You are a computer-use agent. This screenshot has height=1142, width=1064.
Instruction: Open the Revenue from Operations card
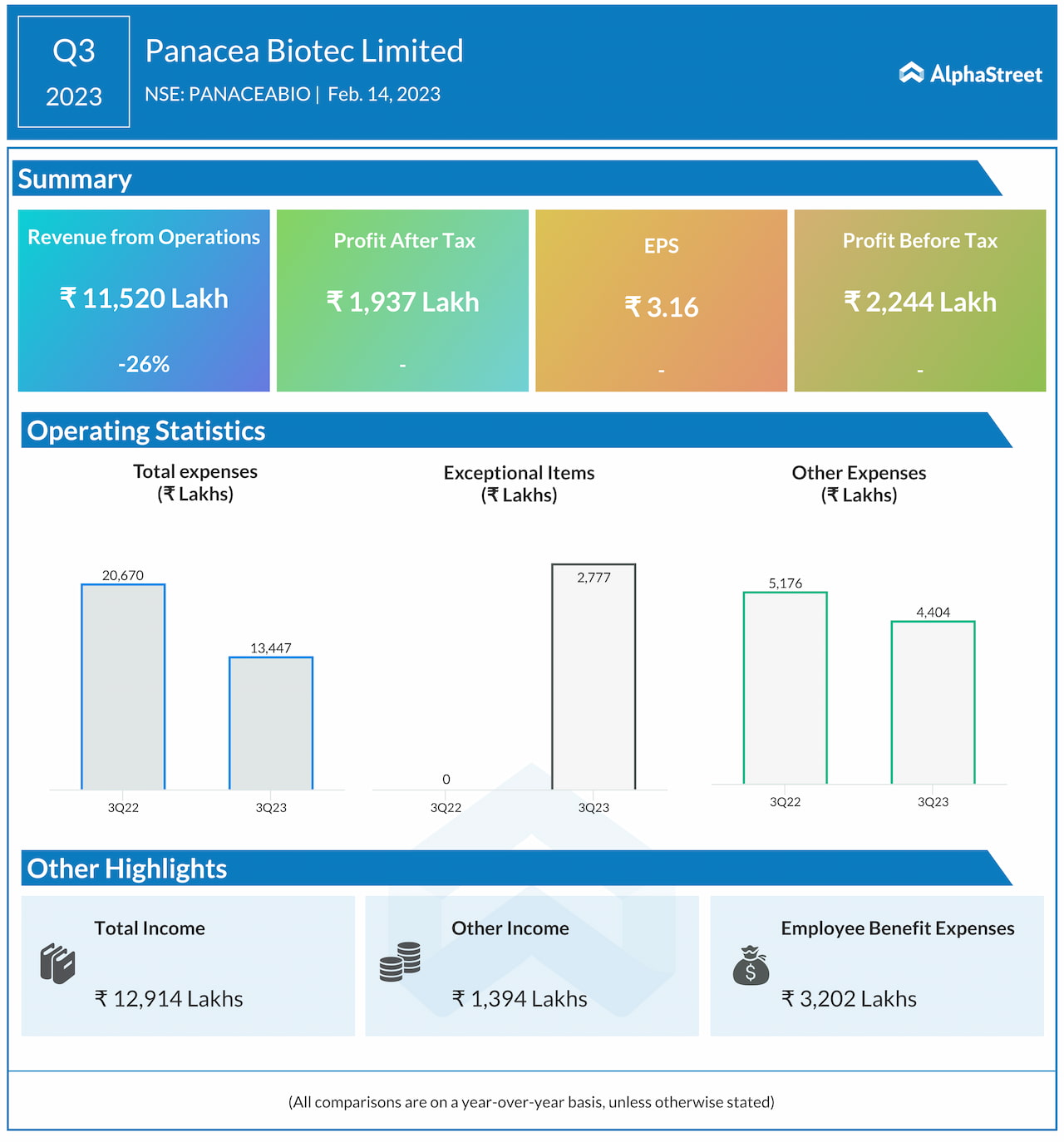[144, 300]
